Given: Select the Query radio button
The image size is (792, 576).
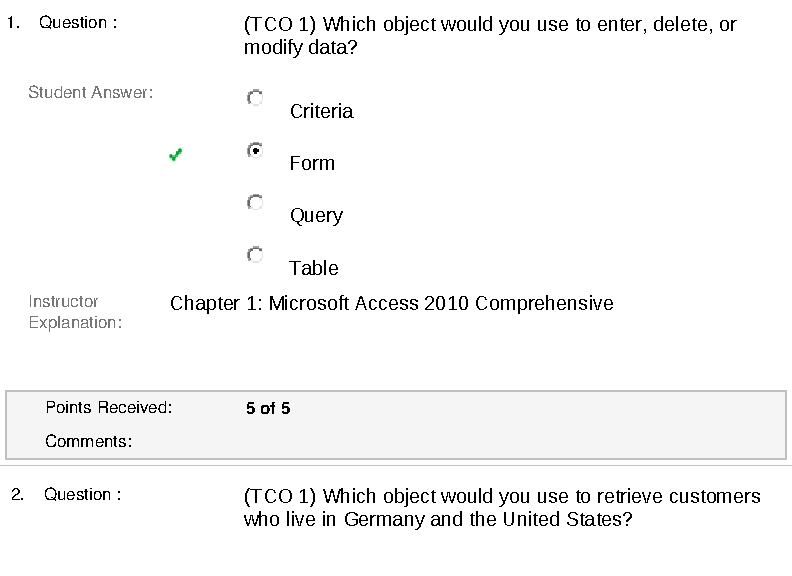Looking at the screenshot, I should [255, 202].
